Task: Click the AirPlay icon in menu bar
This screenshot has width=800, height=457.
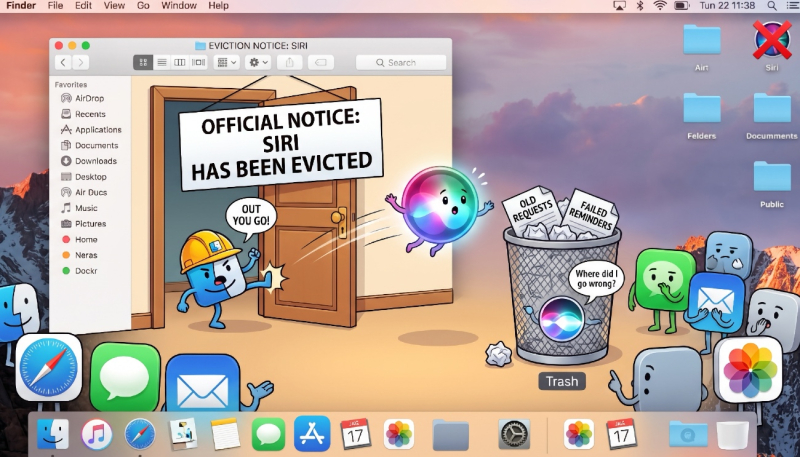Action: tap(619, 6)
